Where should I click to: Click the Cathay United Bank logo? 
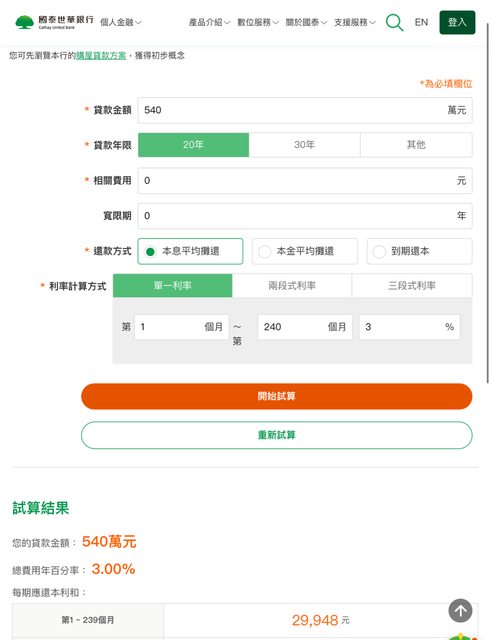click(x=54, y=22)
